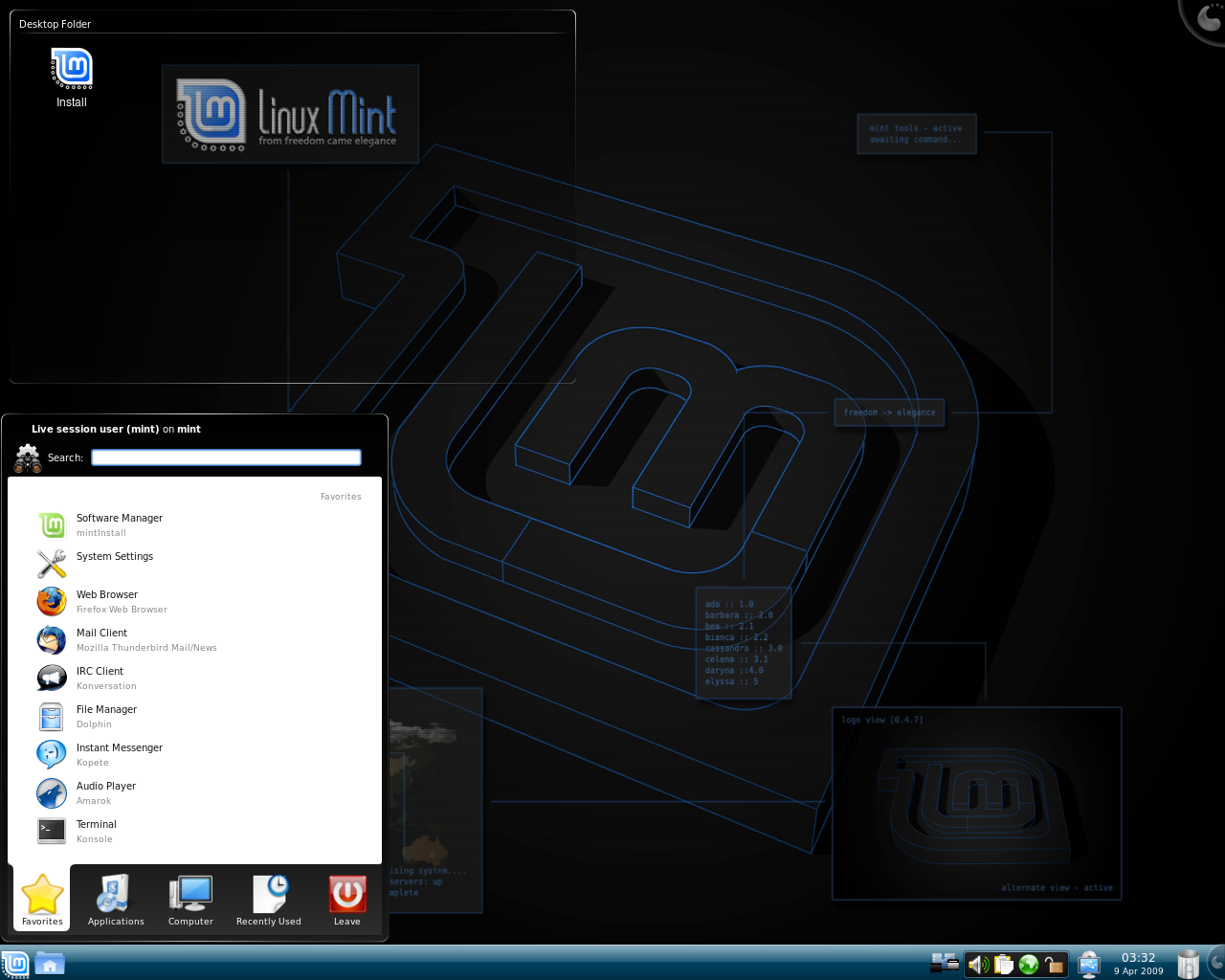The width and height of the screenshot is (1225, 980).
Task: Click the Software Manager icon in Favorites
Action: tap(52, 524)
